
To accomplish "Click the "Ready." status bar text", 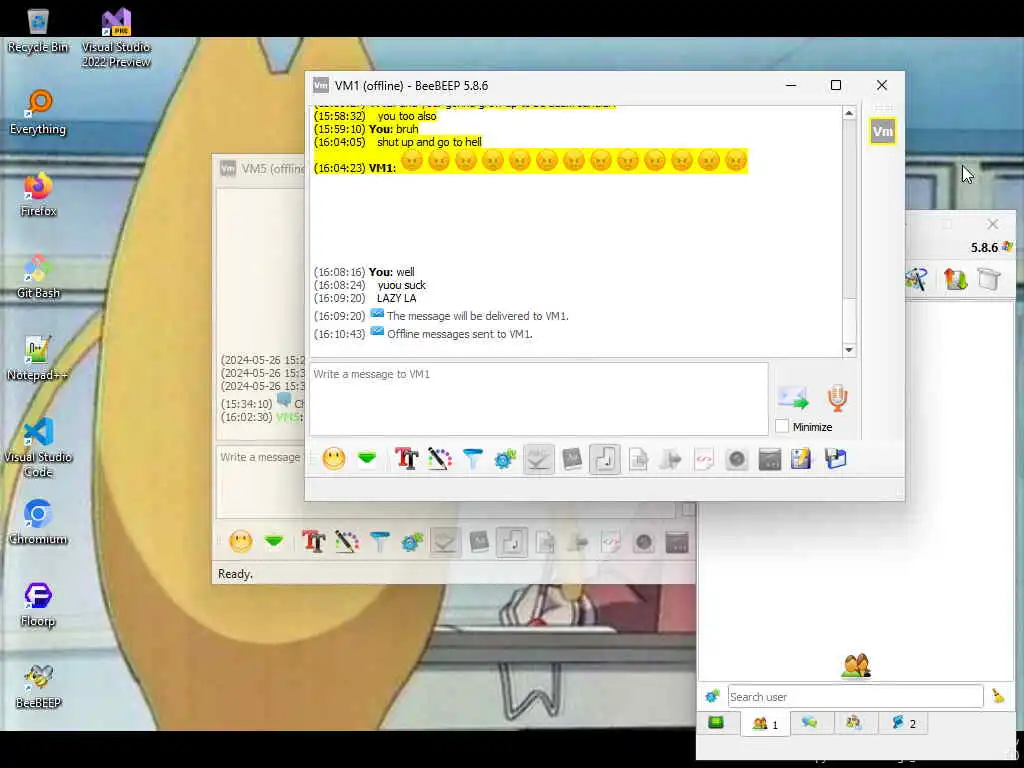I will (235, 573).
